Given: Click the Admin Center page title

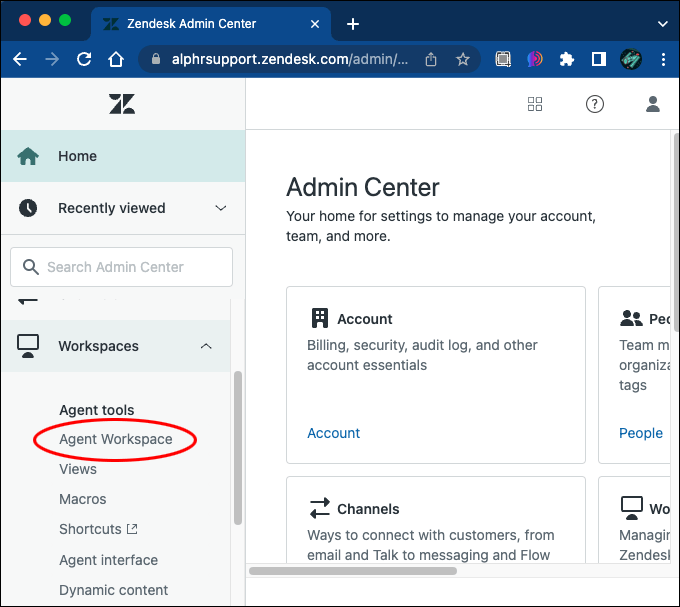Looking at the screenshot, I should (363, 187).
